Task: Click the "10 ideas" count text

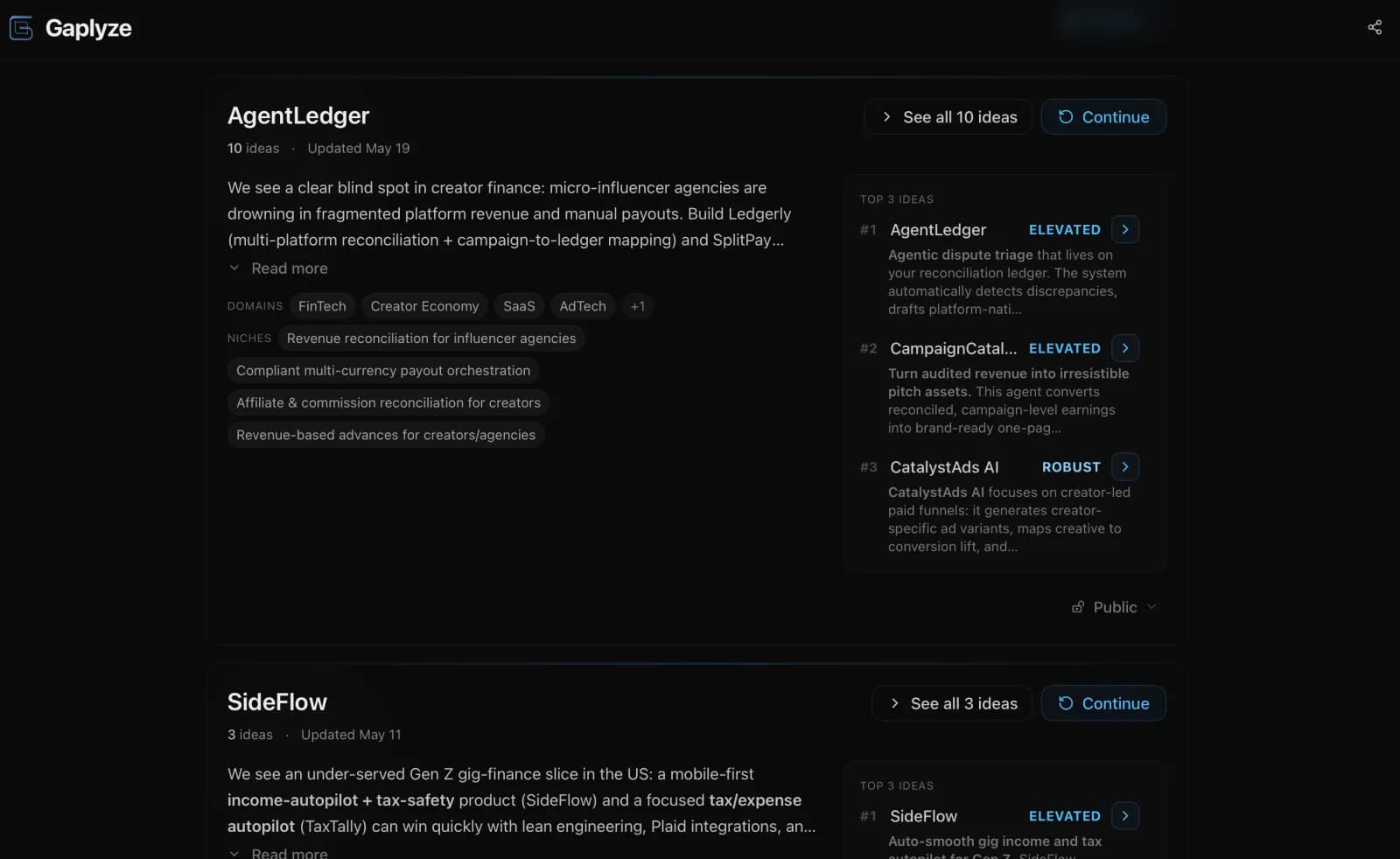Action: pyautogui.click(x=253, y=149)
